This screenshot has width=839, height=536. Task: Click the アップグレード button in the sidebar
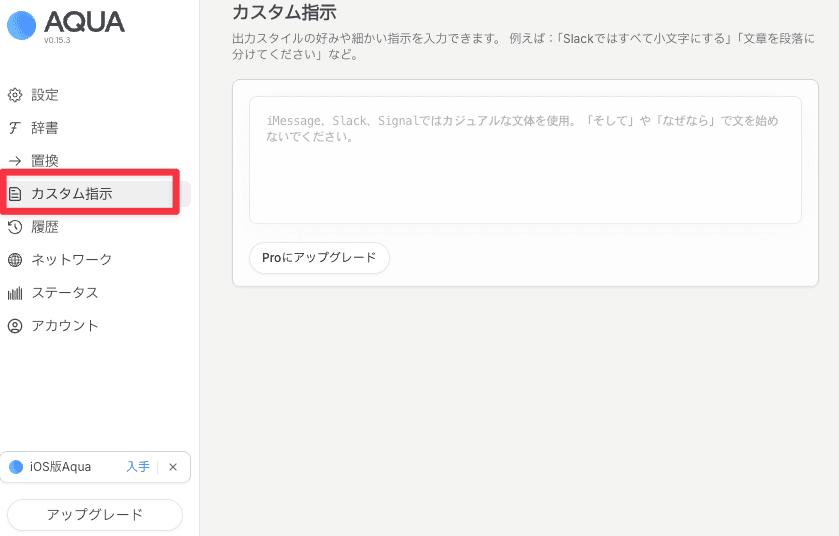(x=95, y=515)
